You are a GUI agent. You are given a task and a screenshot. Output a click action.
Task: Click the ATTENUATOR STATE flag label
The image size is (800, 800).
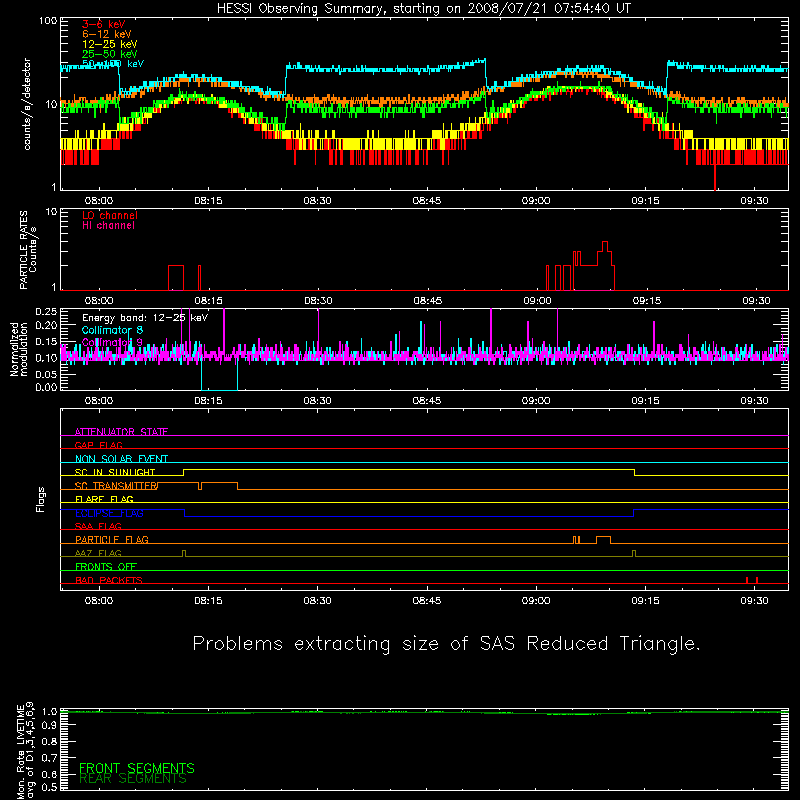tap(121, 432)
